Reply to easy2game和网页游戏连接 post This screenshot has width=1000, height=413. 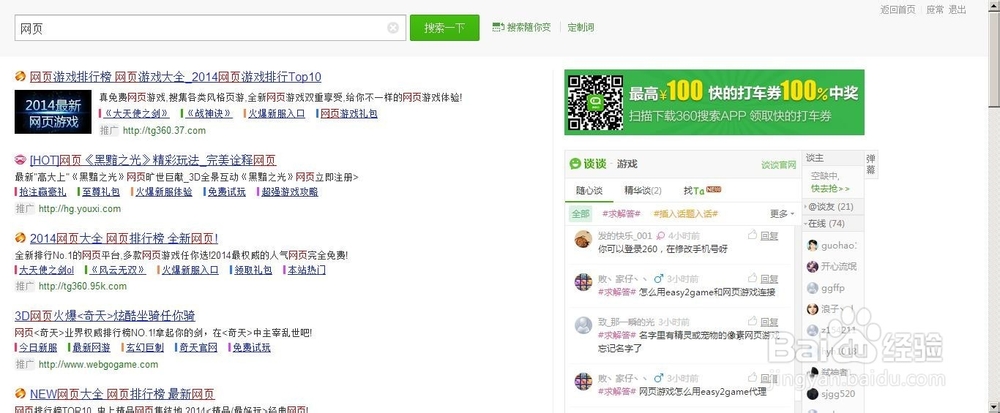click(x=770, y=279)
